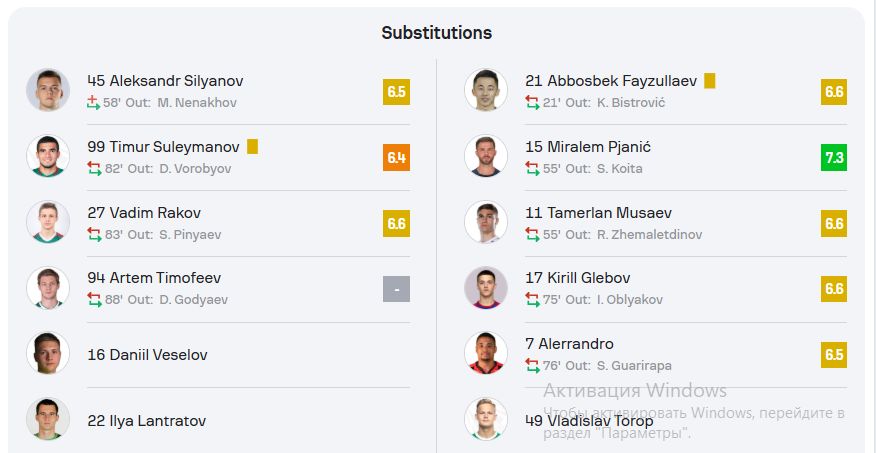Open Aleksandr Silyanov's player photo
Image resolution: width=876 pixels, height=453 pixels.
coord(48,90)
